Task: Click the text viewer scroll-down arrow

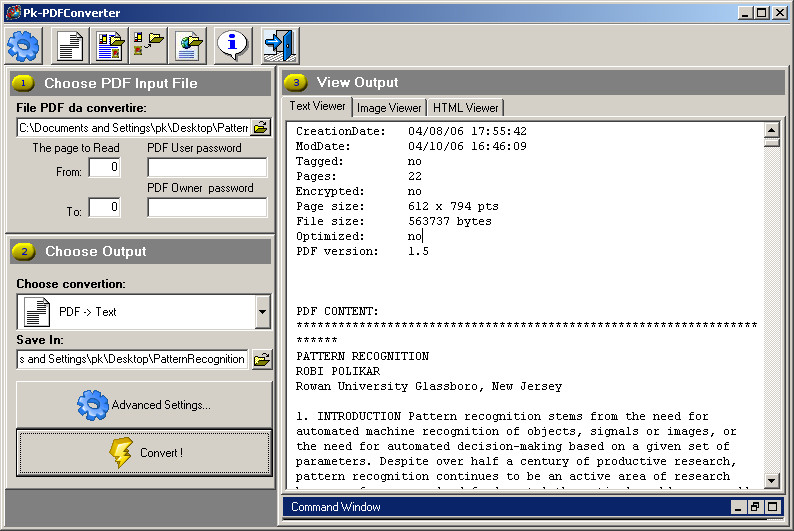Action: click(x=772, y=480)
